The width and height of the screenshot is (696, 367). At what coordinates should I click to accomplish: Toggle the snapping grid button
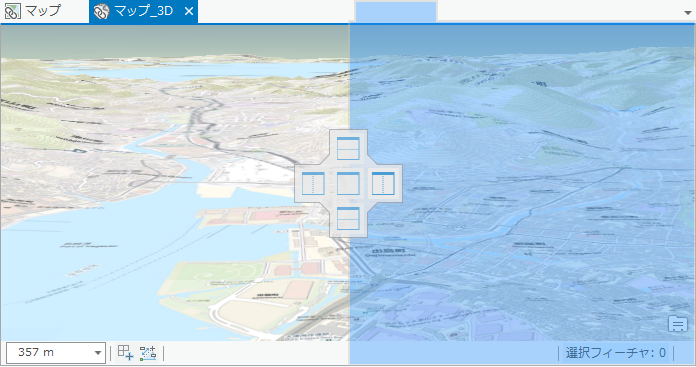pos(125,353)
